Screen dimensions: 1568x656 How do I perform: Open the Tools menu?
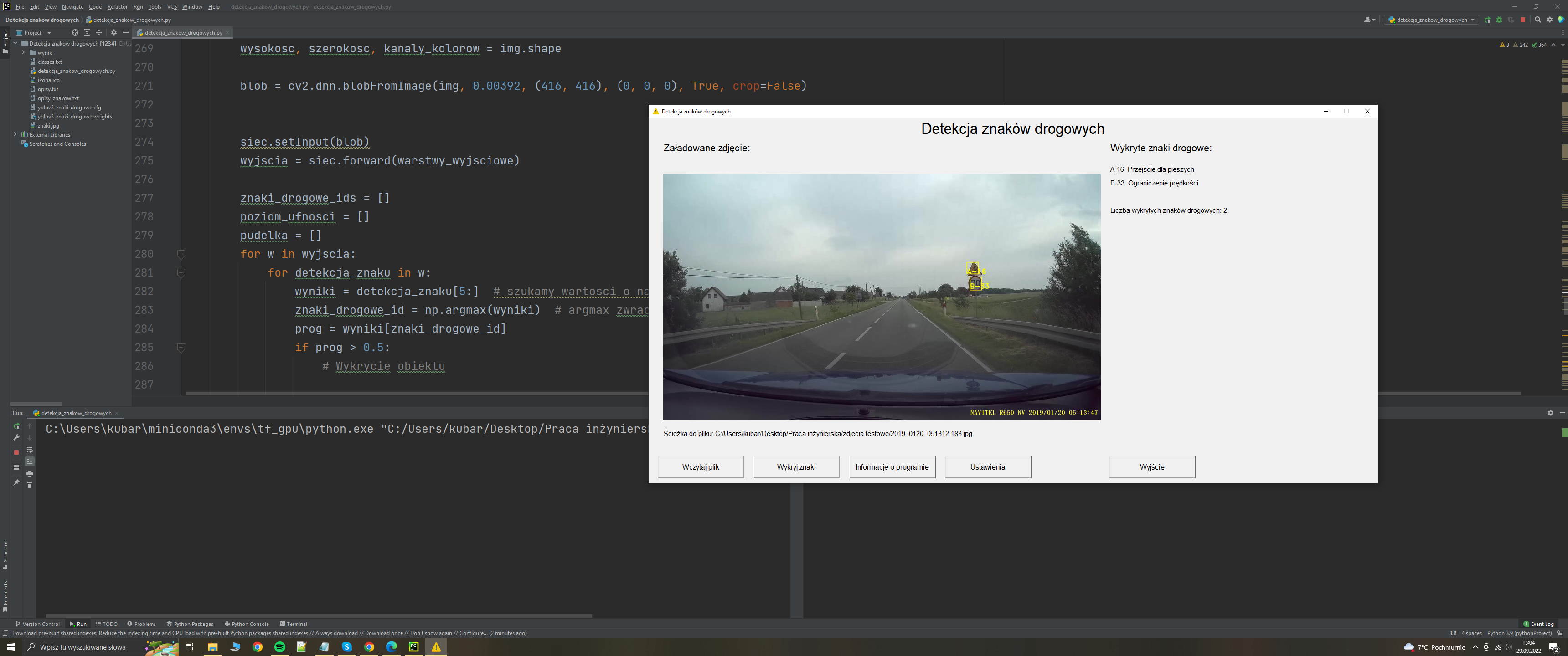pyautogui.click(x=155, y=7)
